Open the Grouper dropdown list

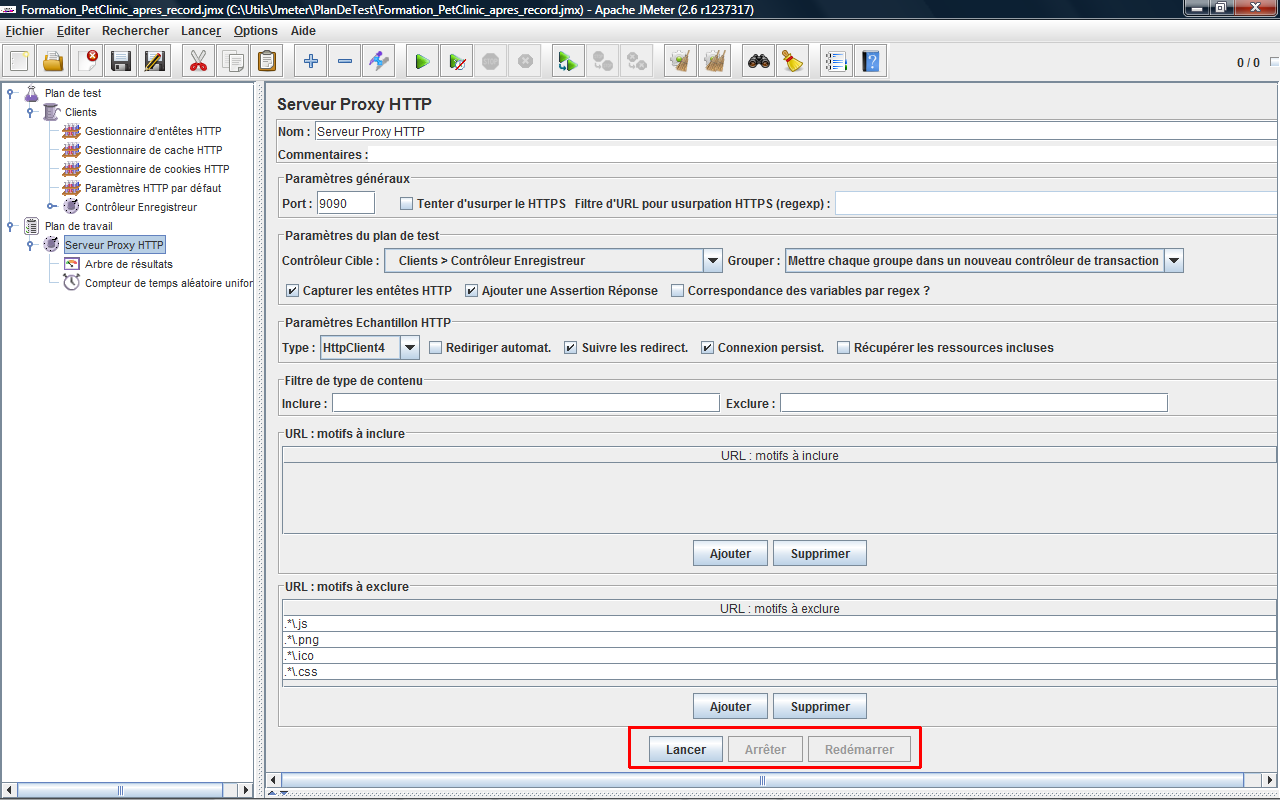[x=1174, y=261]
